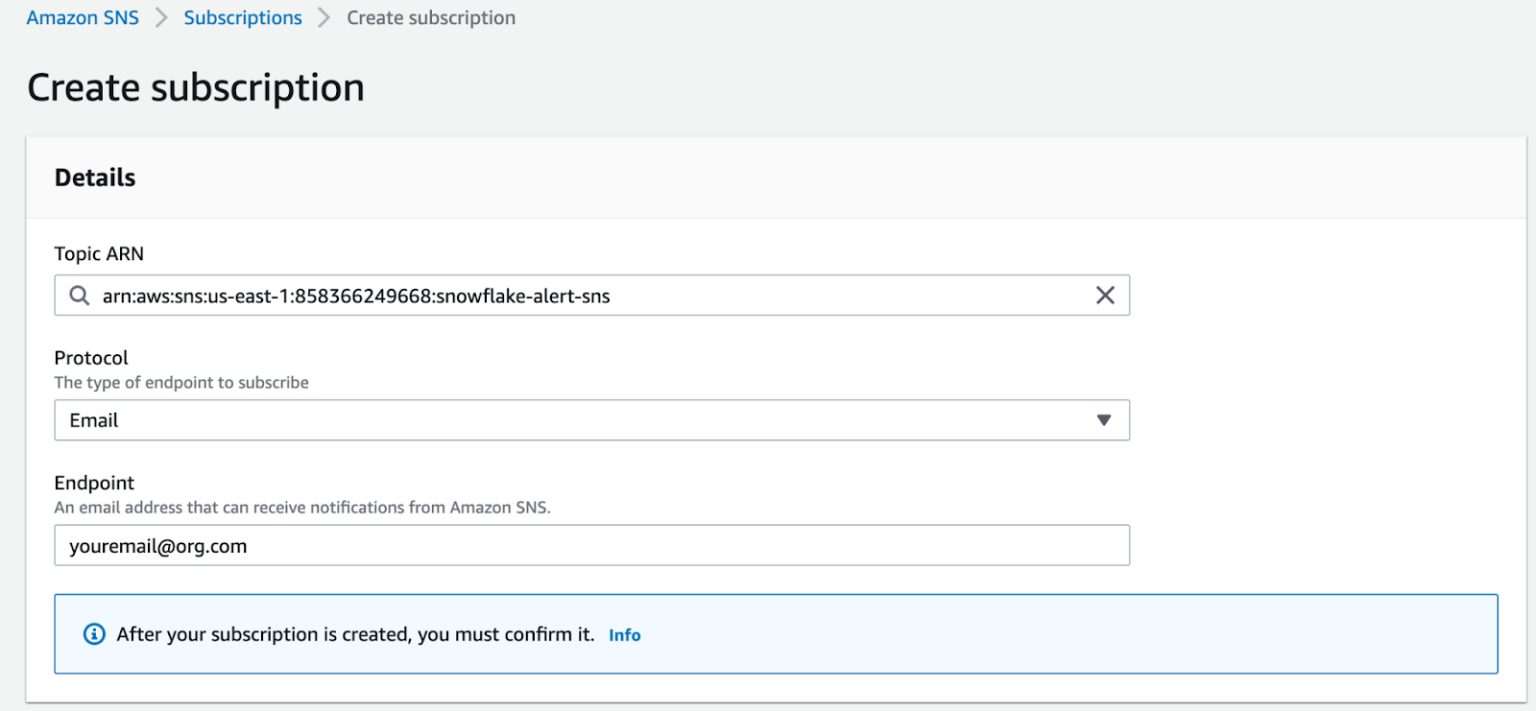Open the Protocol selector showing Email
The width and height of the screenshot is (1536, 711).
592,420
